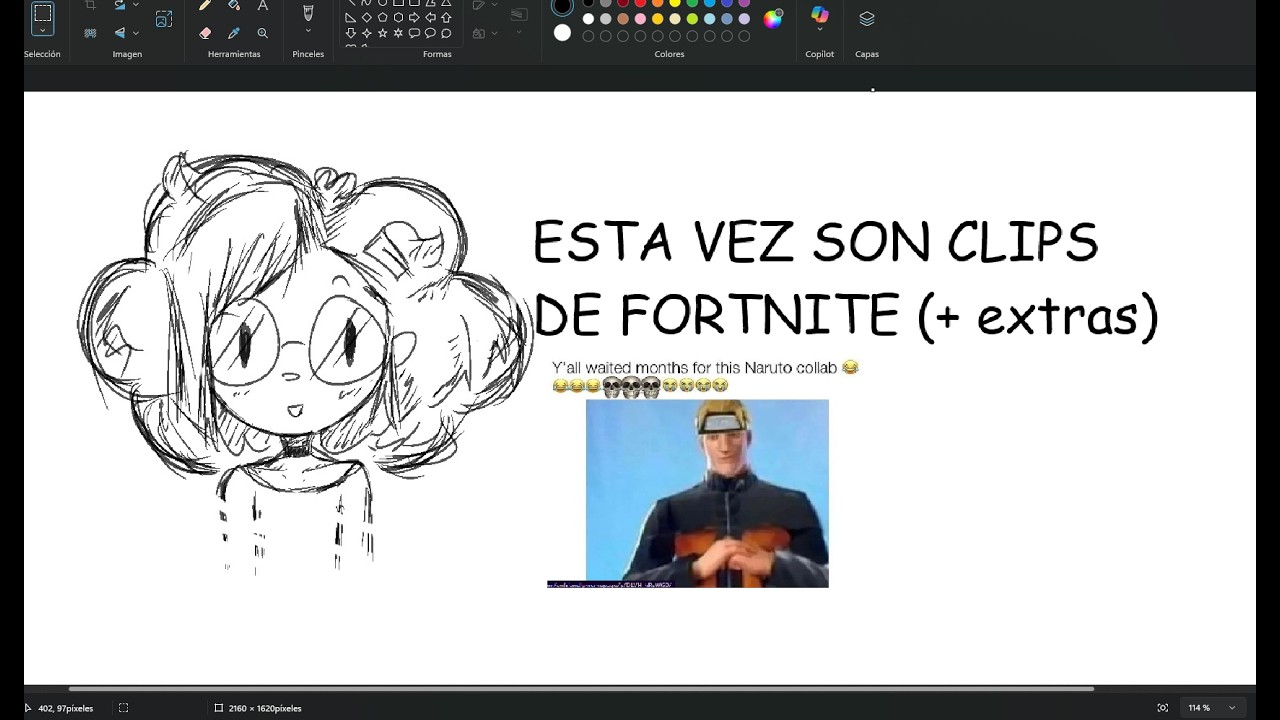Select the text tool A

click(262, 5)
